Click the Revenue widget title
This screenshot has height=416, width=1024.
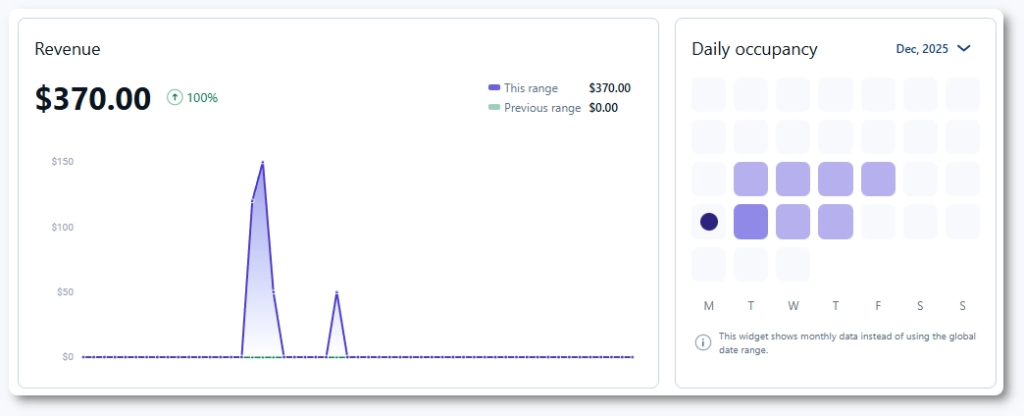coord(67,49)
